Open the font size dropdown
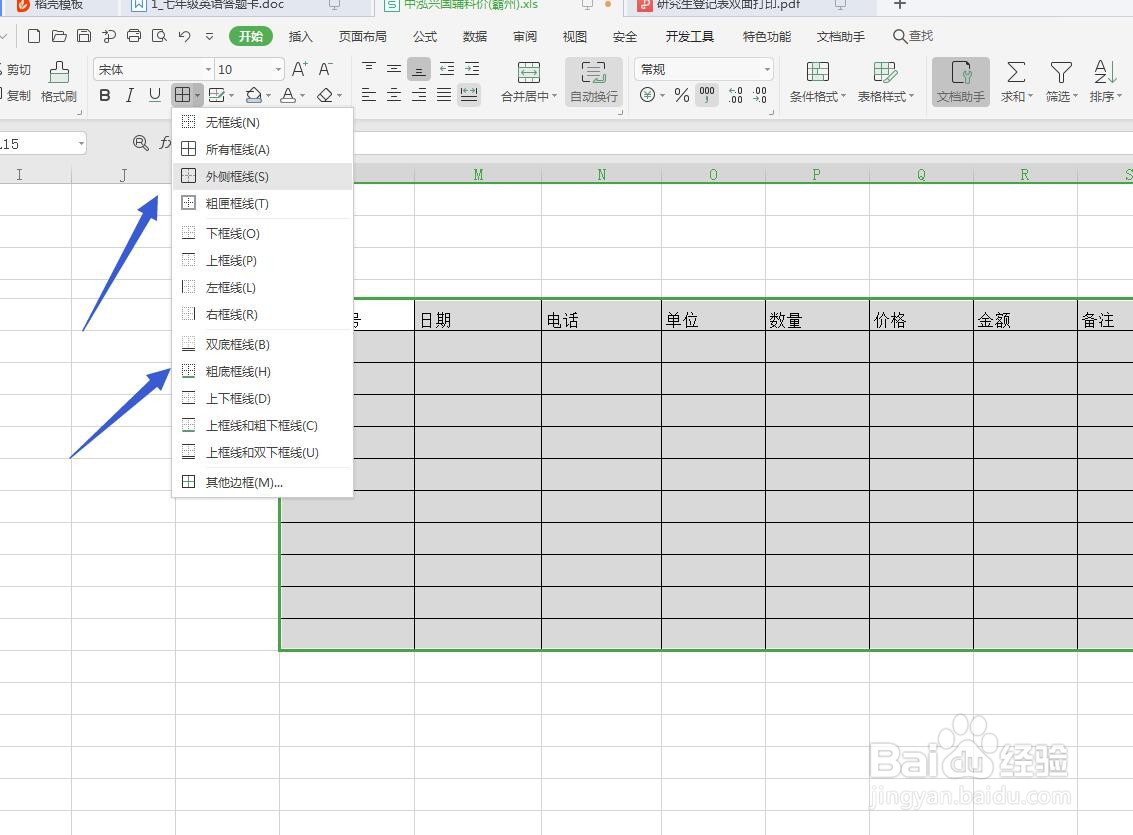The width and height of the screenshot is (1133, 835). pos(245,68)
